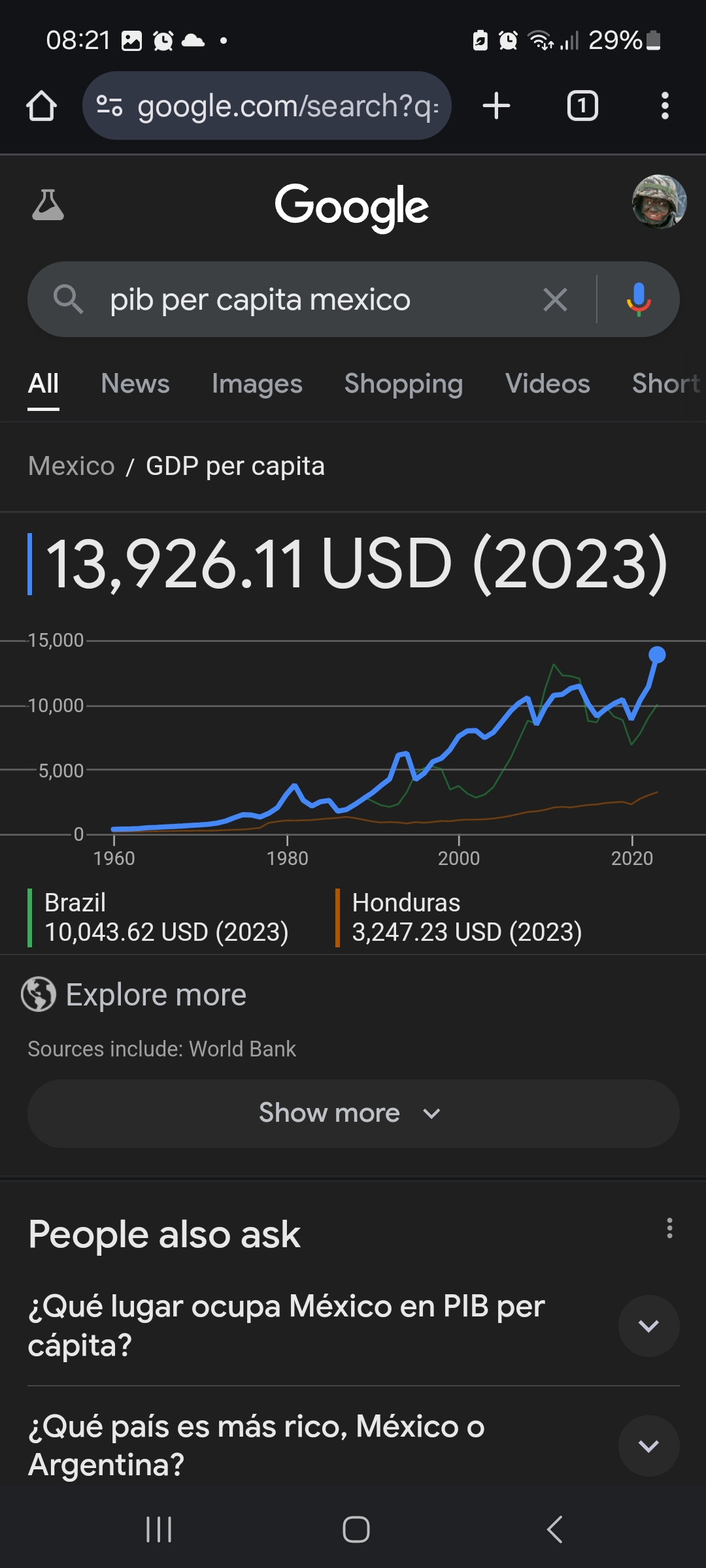Switch to the Images tab

(x=257, y=384)
